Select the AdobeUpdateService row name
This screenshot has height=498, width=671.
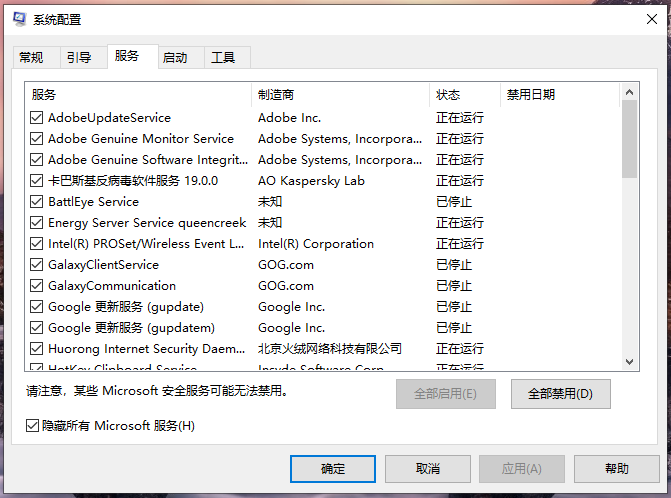click(109, 118)
